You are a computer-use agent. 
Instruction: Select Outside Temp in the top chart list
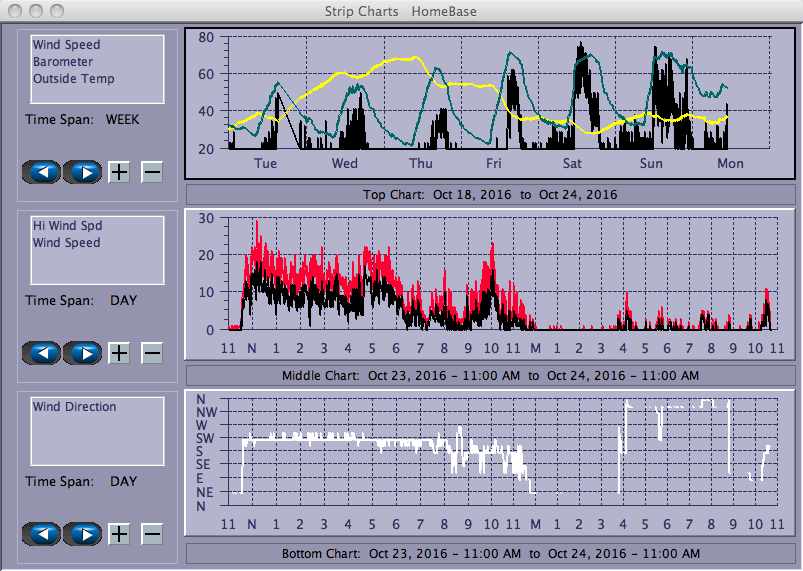(73, 79)
